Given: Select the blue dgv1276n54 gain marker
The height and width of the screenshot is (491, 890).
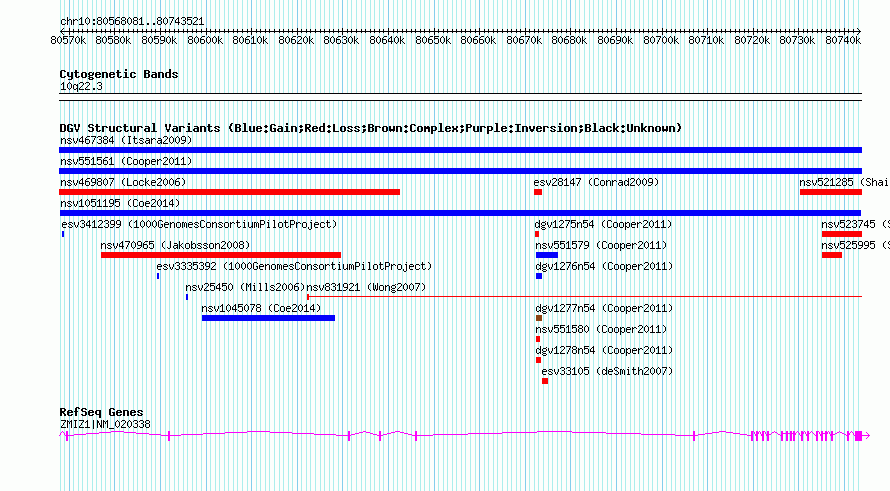Looking at the screenshot, I should coord(539,276).
